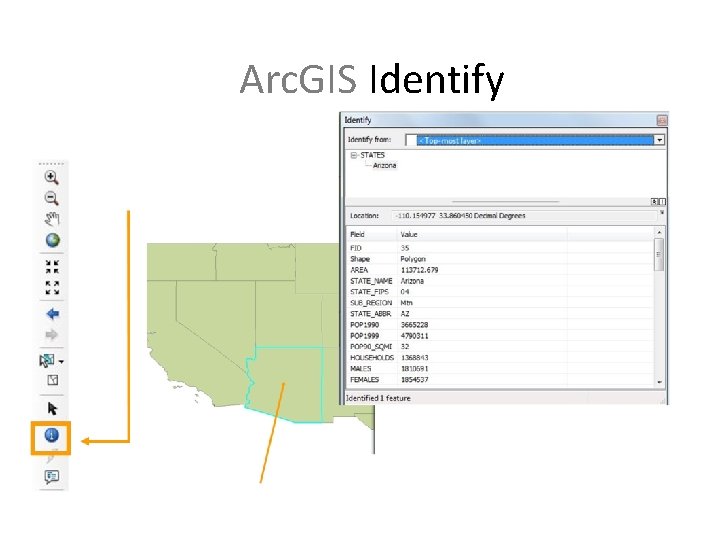Collapse the STATES tree node
The width and height of the screenshot is (720, 540).
coord(354,155)
